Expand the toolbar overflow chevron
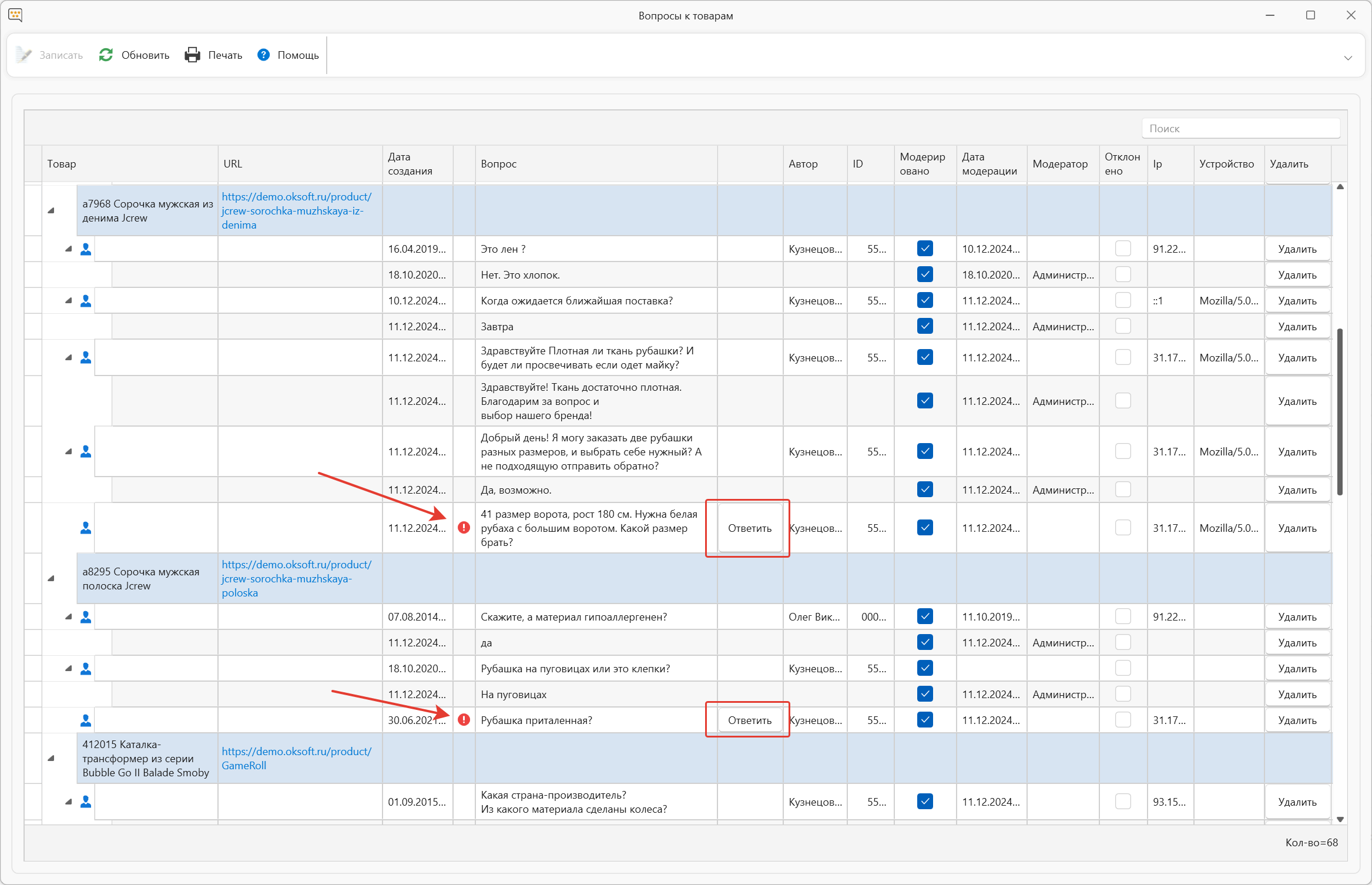The width and height of the screenshot is (1372, 885). tap(1348, 58)
